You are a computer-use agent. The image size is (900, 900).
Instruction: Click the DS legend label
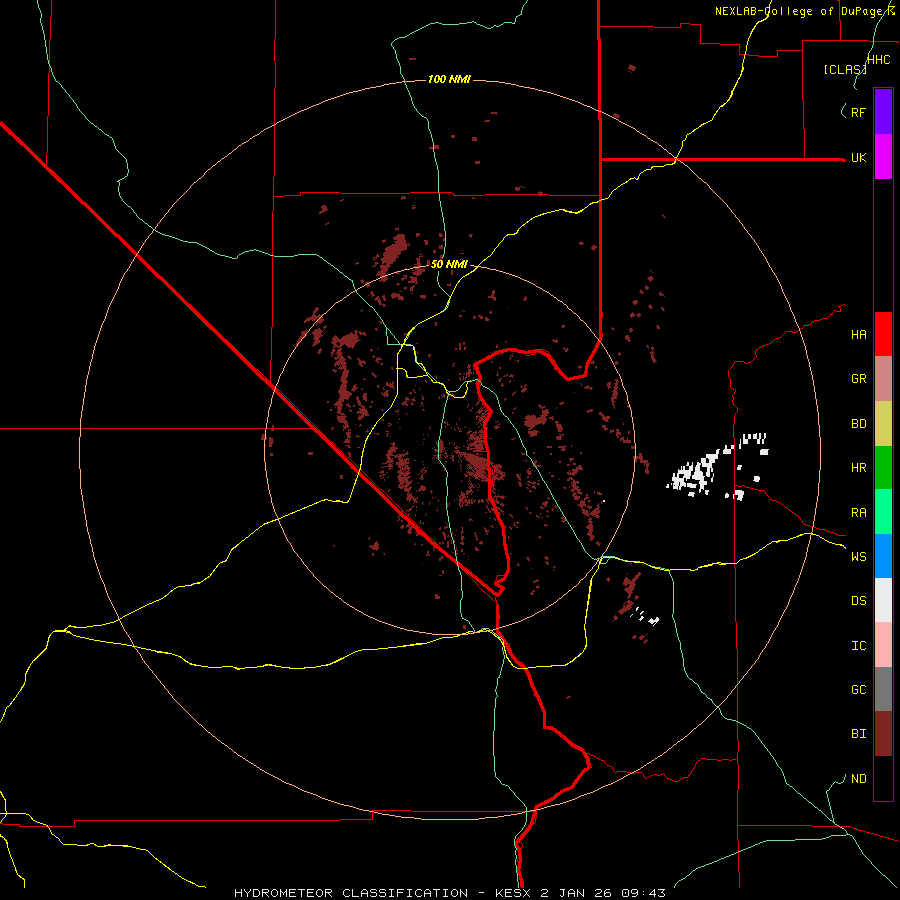click(858, 601)
